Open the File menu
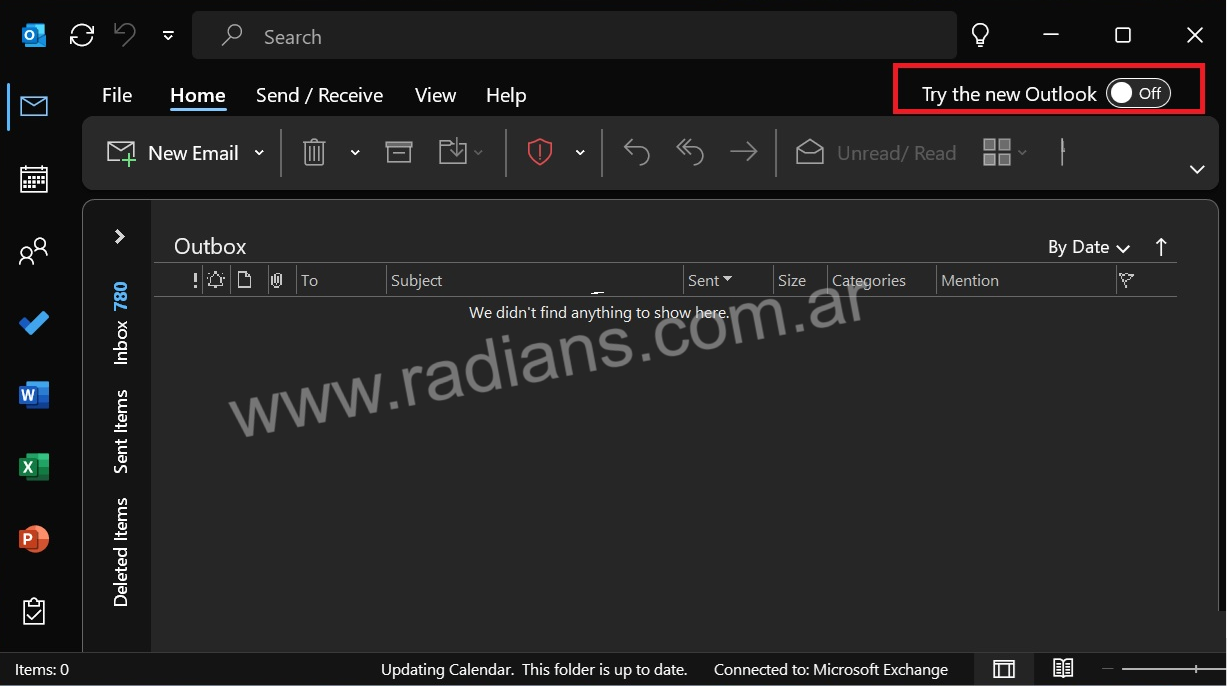 click(x=117, y=95)
